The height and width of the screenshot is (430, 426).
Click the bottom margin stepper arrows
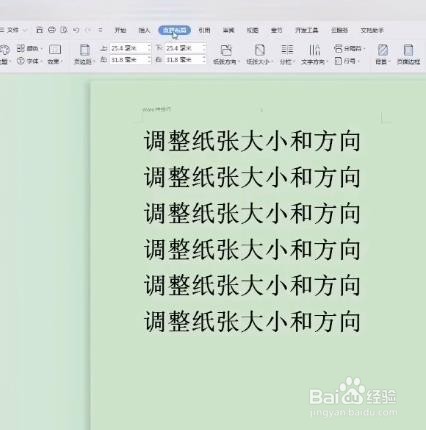[204, 48]
